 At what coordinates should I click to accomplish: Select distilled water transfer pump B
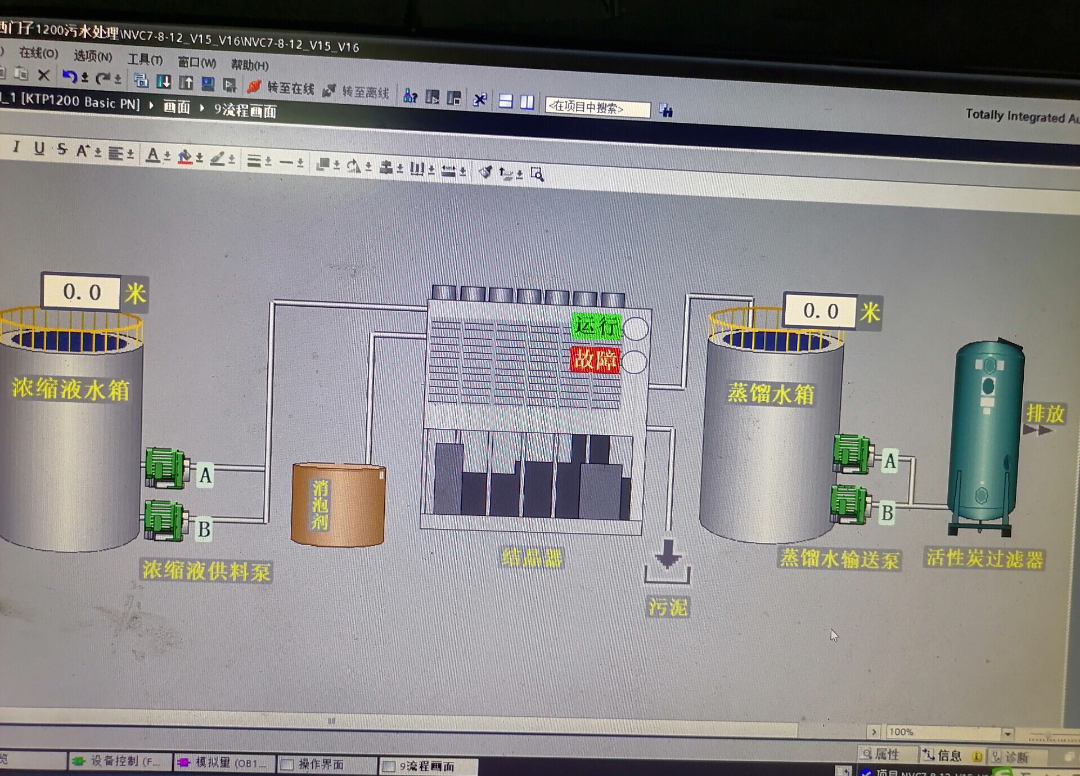point(851,505)
